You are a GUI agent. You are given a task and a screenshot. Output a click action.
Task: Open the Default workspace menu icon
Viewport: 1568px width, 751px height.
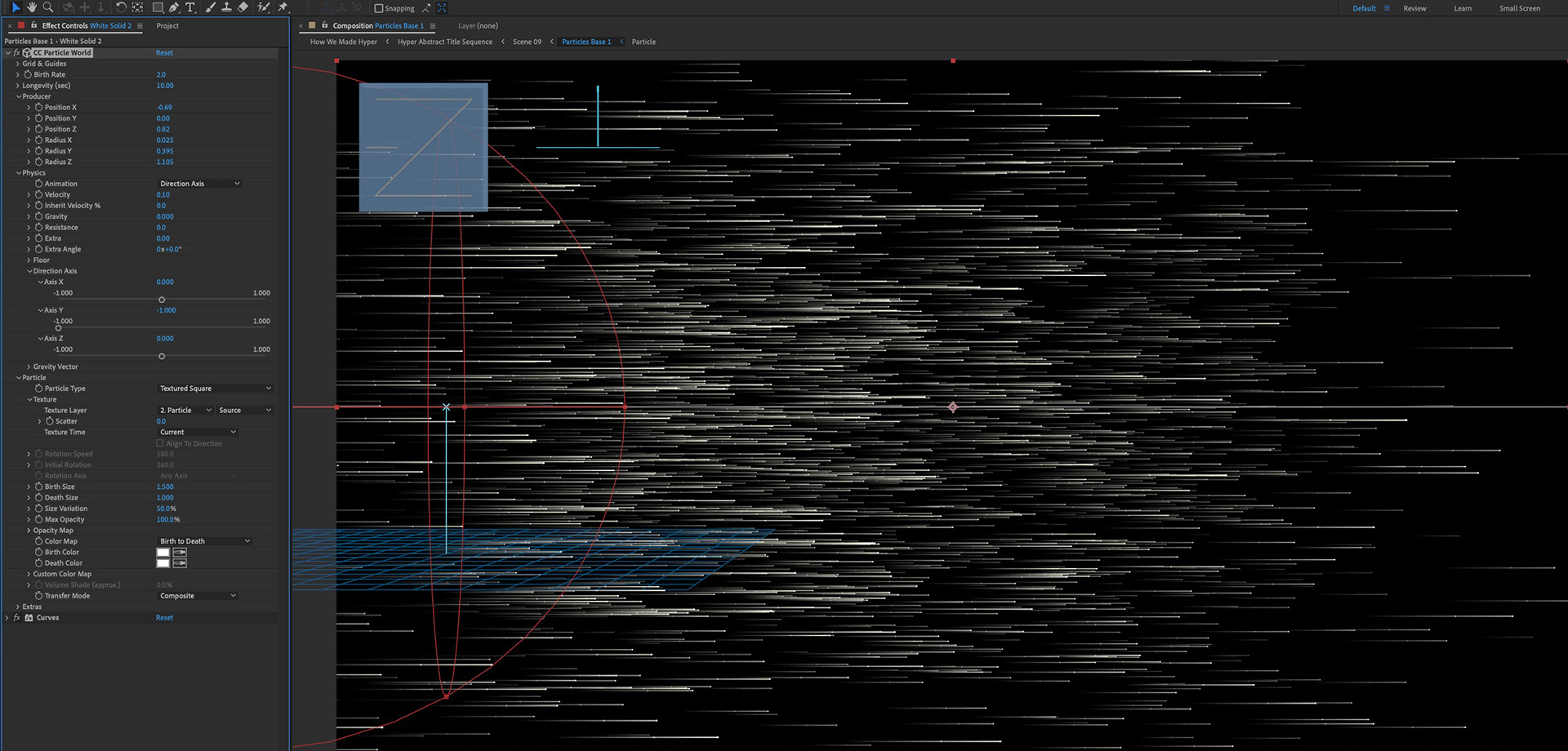point(1387,8)
